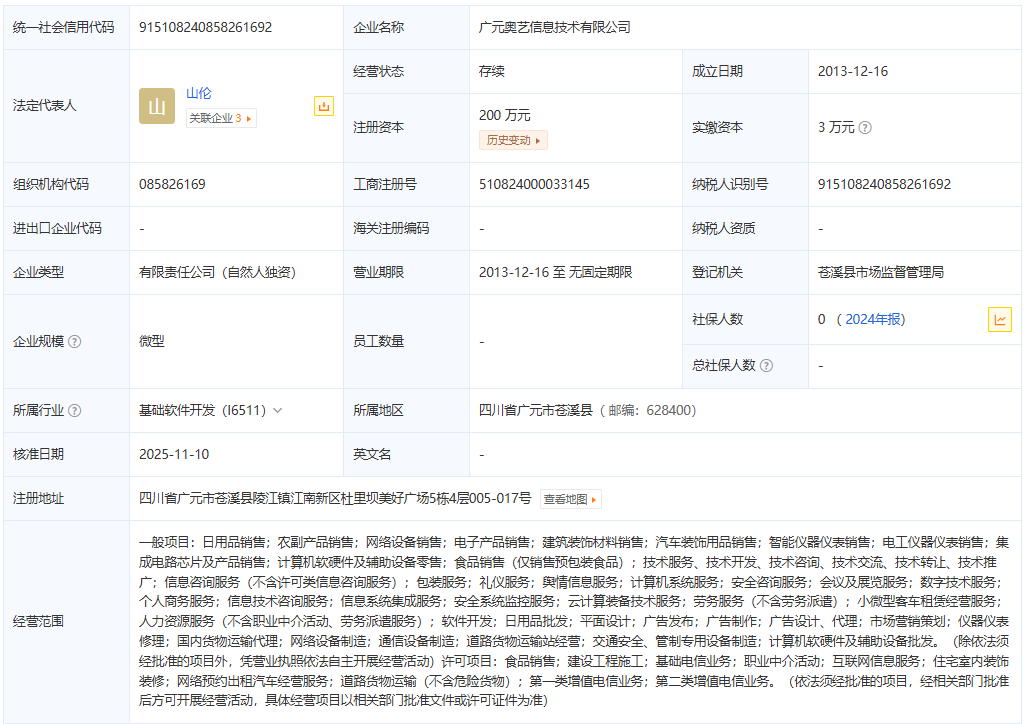Viewport: 1024px width, 724px height.
Task: Click organization code 085826169
Action: pos(172,185)
